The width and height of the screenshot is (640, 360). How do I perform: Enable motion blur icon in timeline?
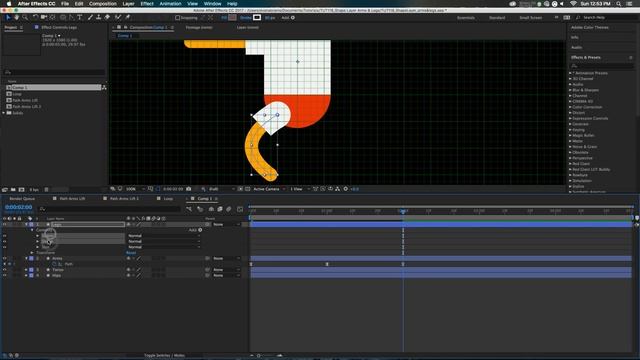click(x=229, y=209)
